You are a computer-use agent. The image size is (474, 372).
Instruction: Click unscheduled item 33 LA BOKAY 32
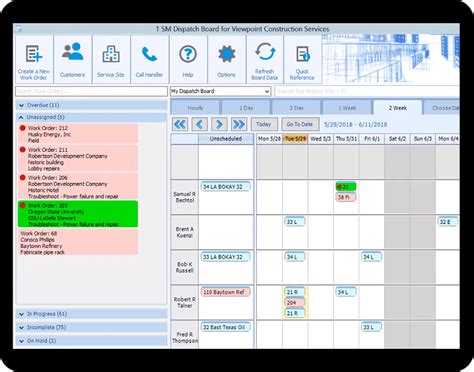pos(225,257)
